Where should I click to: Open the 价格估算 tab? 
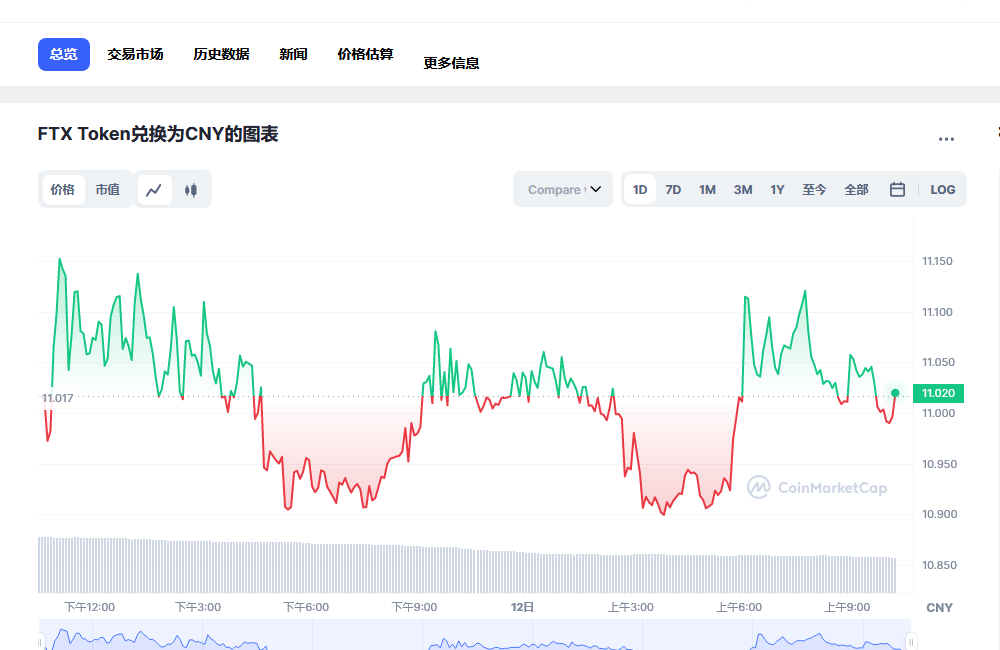coord(365,54)
